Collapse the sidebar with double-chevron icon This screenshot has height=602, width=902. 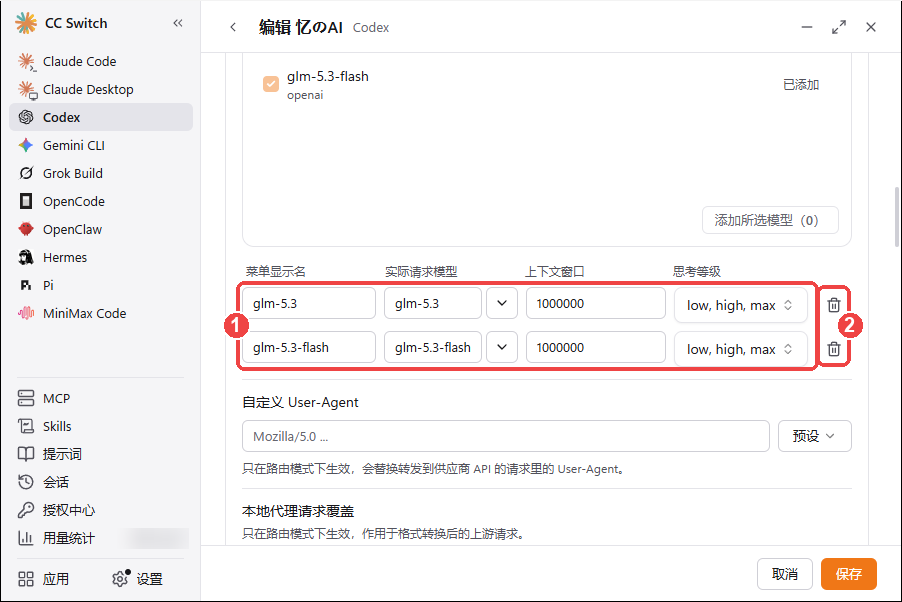point(178,23)
